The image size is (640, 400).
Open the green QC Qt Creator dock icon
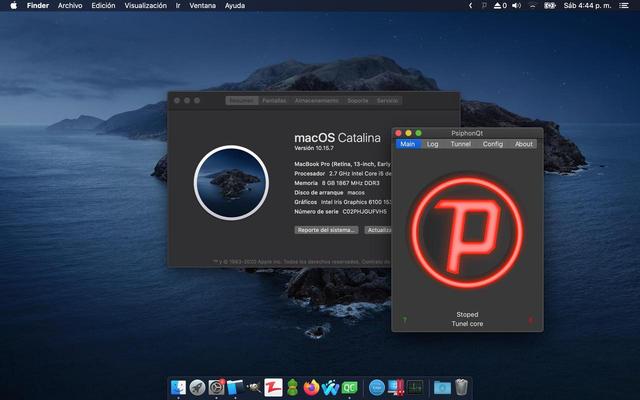[x=349, y=387]
